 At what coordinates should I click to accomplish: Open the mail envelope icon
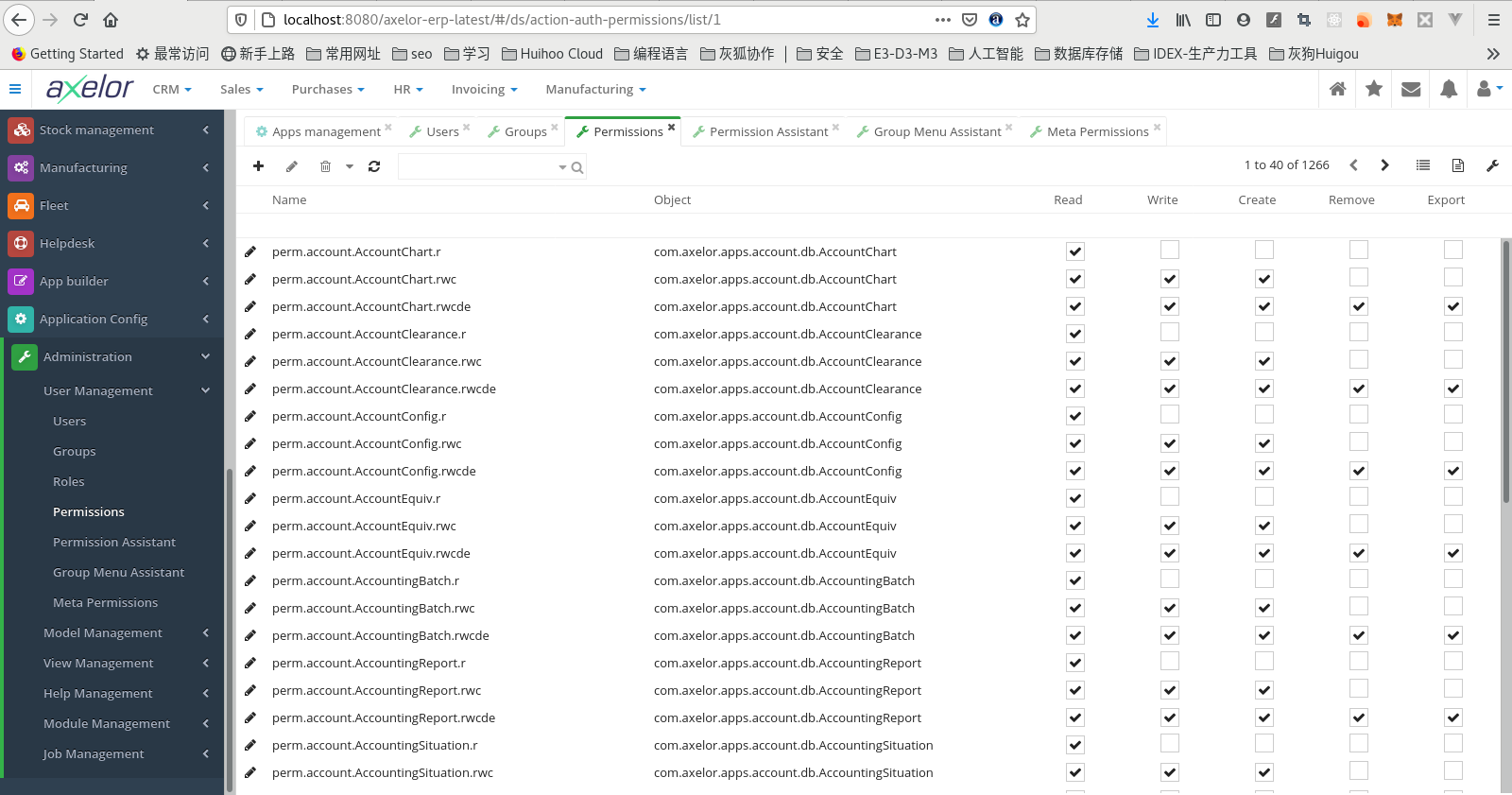(x=1411, y=89)
